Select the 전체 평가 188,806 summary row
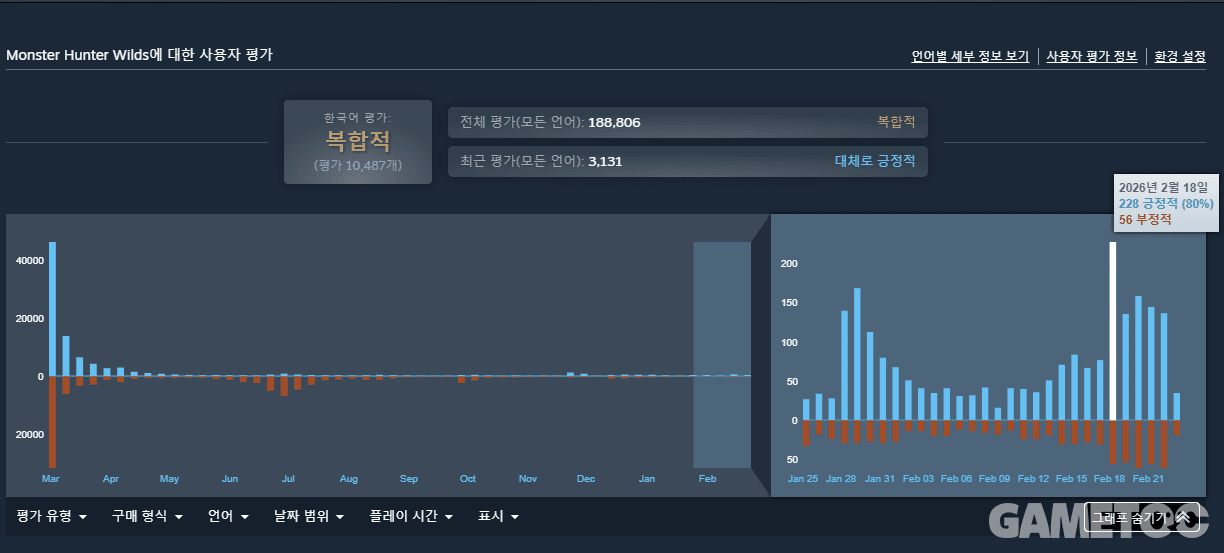 pos(688,122)
